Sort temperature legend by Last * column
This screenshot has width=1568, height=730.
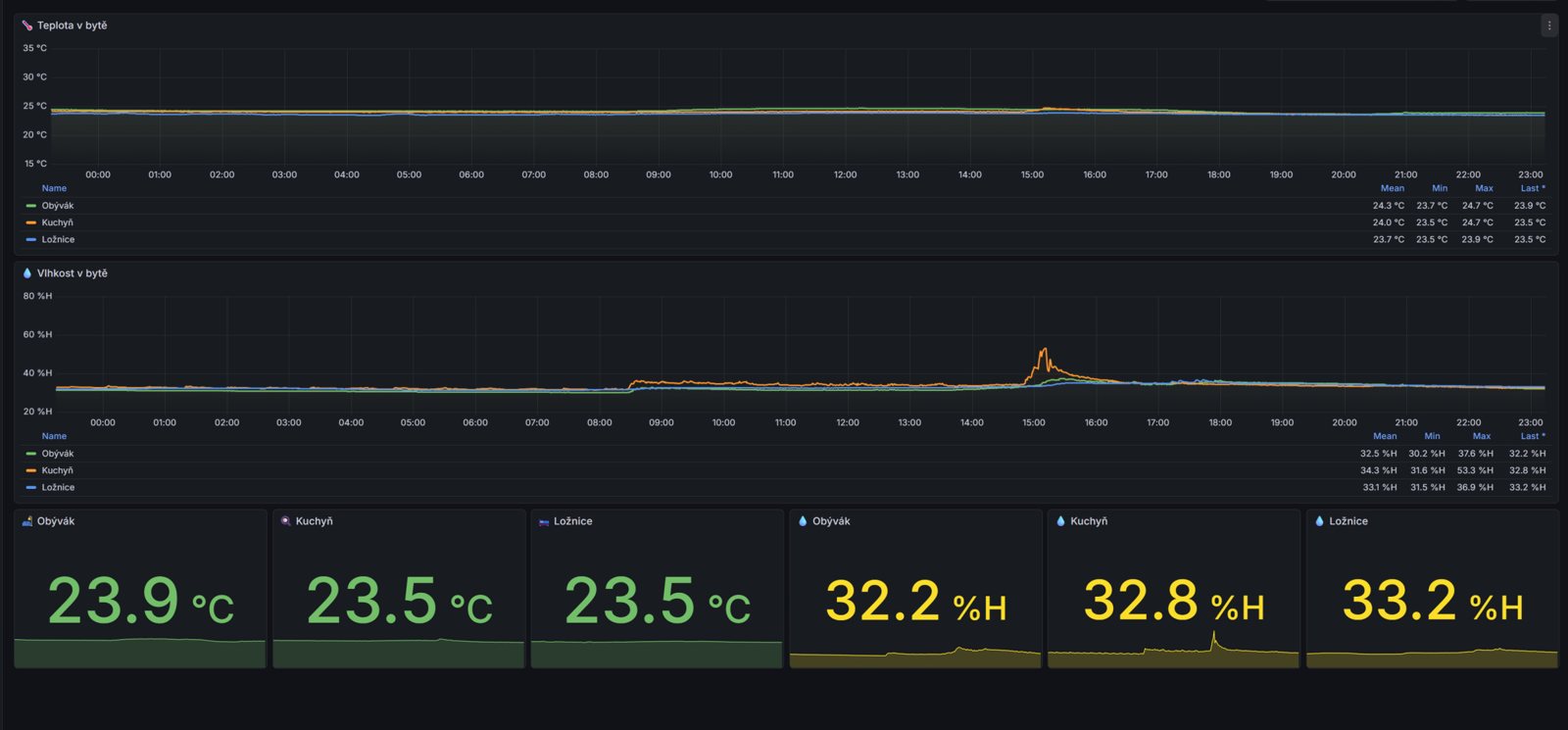1533,188
